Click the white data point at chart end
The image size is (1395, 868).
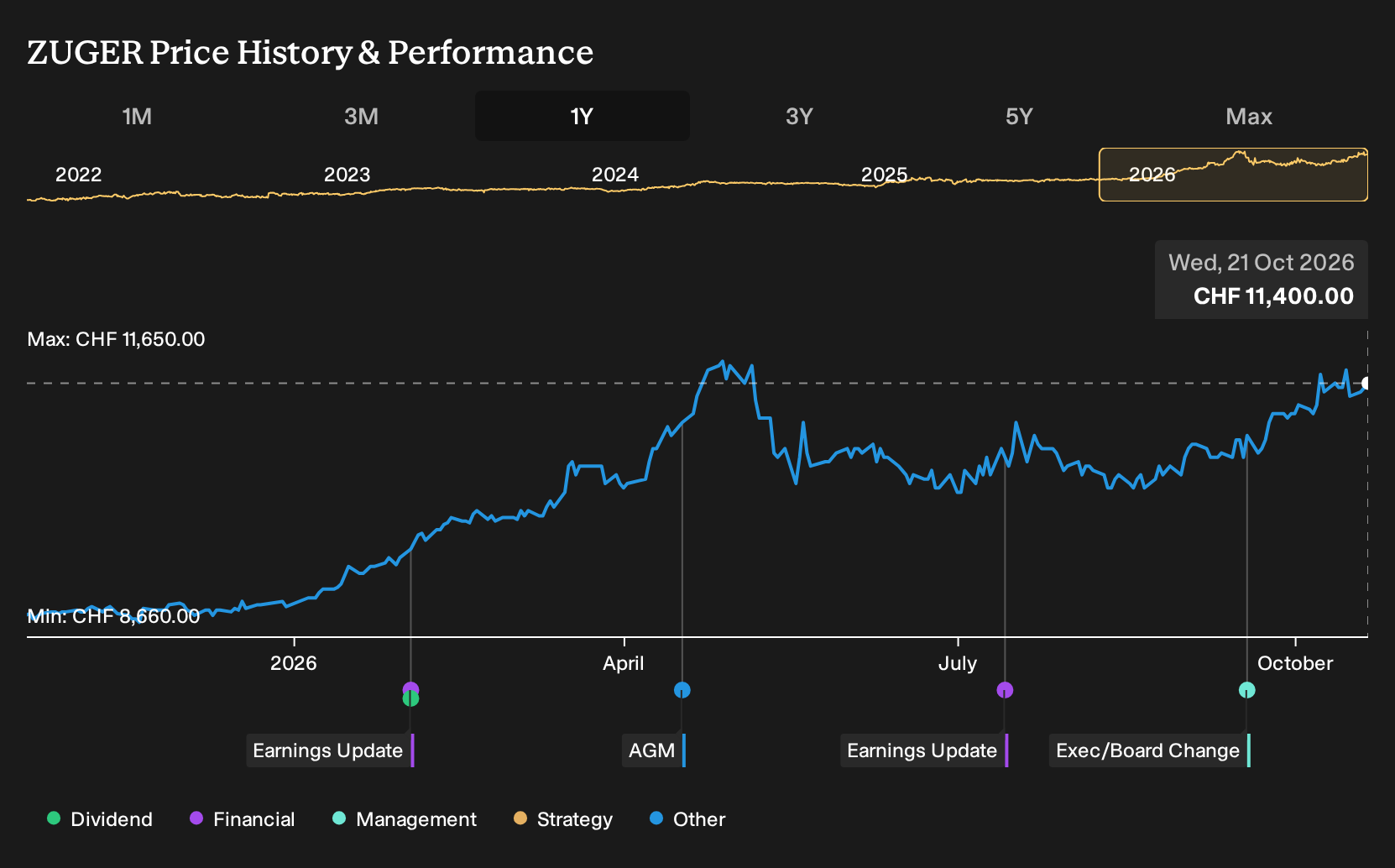1366,383
